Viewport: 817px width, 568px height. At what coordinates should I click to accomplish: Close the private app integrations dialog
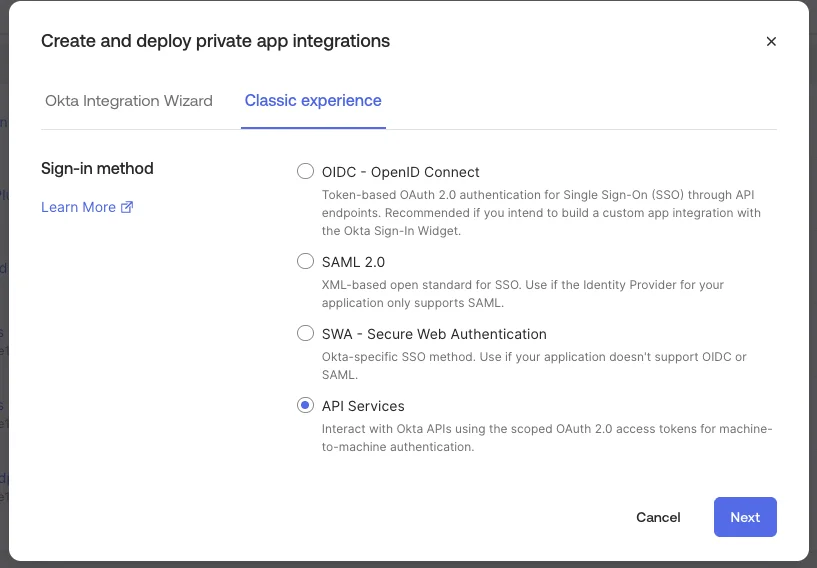771,41
